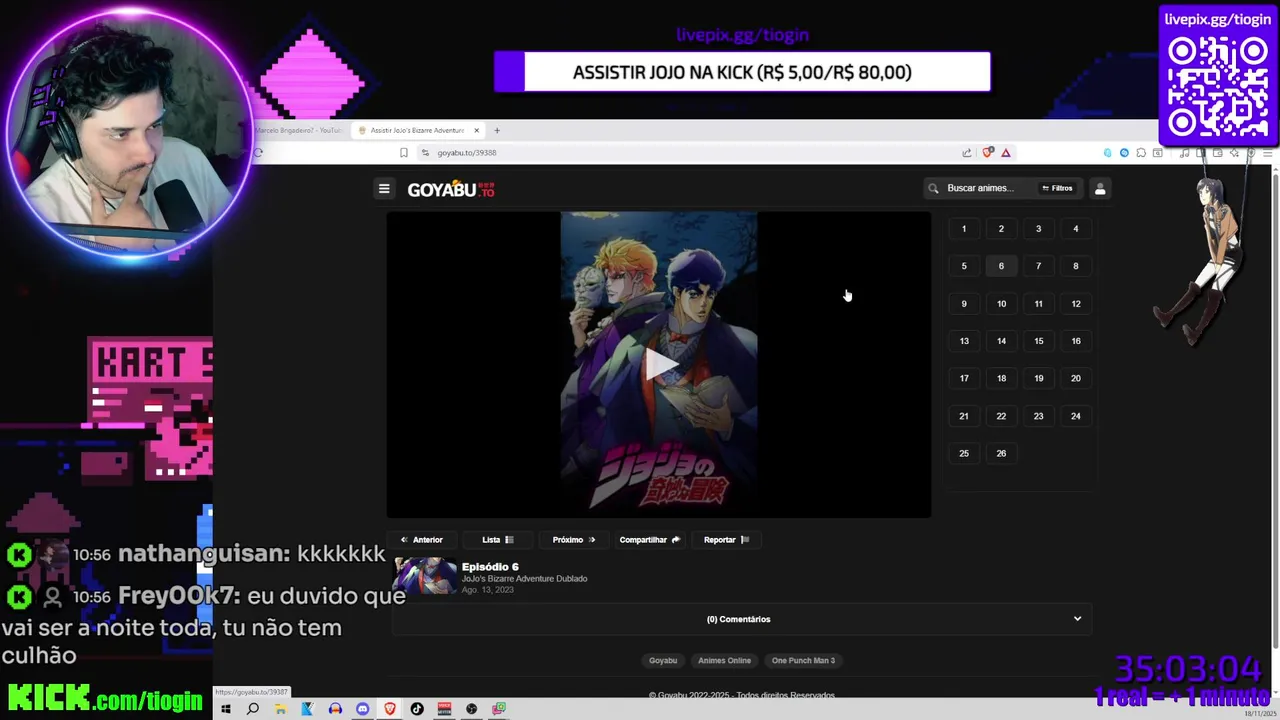Open TikTok app in taskbar
This screenshot has width=1280, height=720.
coord(417,709)
